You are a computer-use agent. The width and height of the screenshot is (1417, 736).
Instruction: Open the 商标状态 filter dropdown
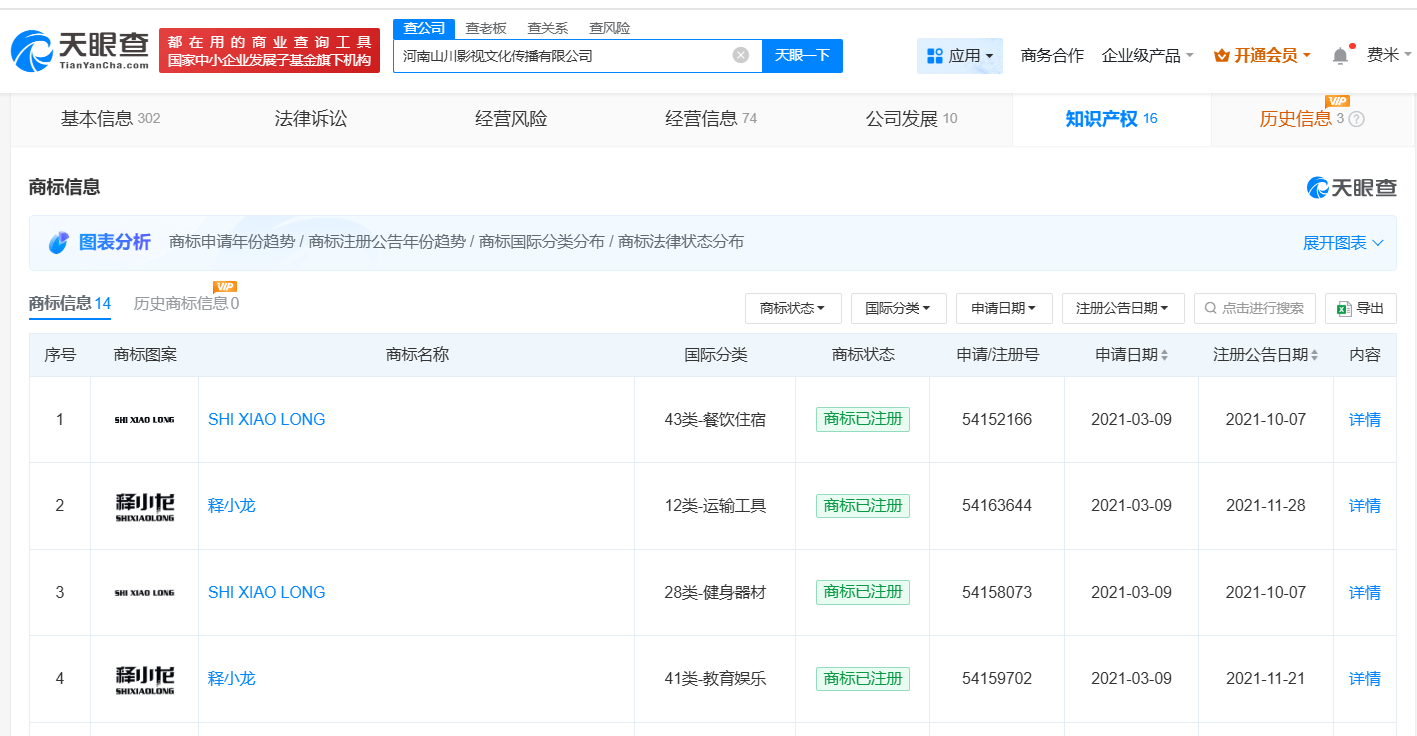(x=793, y=308)
